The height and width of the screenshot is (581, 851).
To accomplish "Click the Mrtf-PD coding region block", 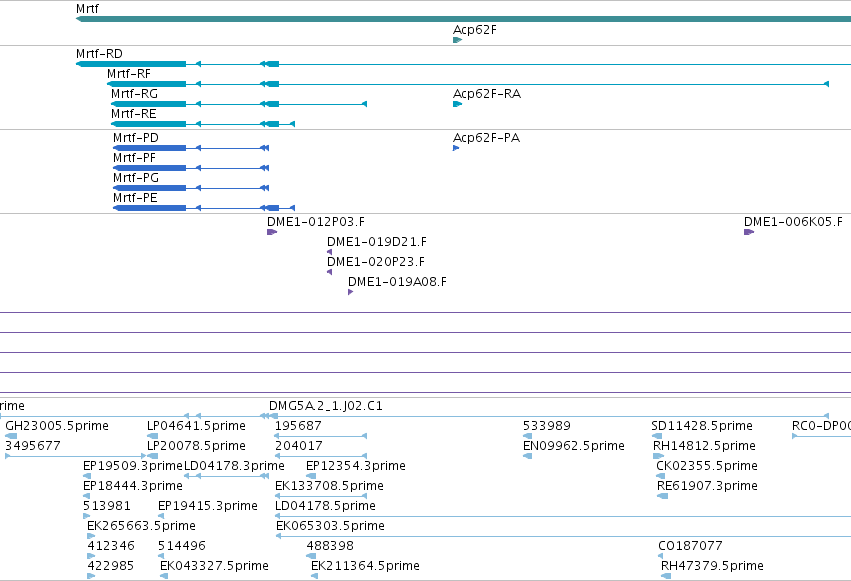I will [x=150, y=148].
